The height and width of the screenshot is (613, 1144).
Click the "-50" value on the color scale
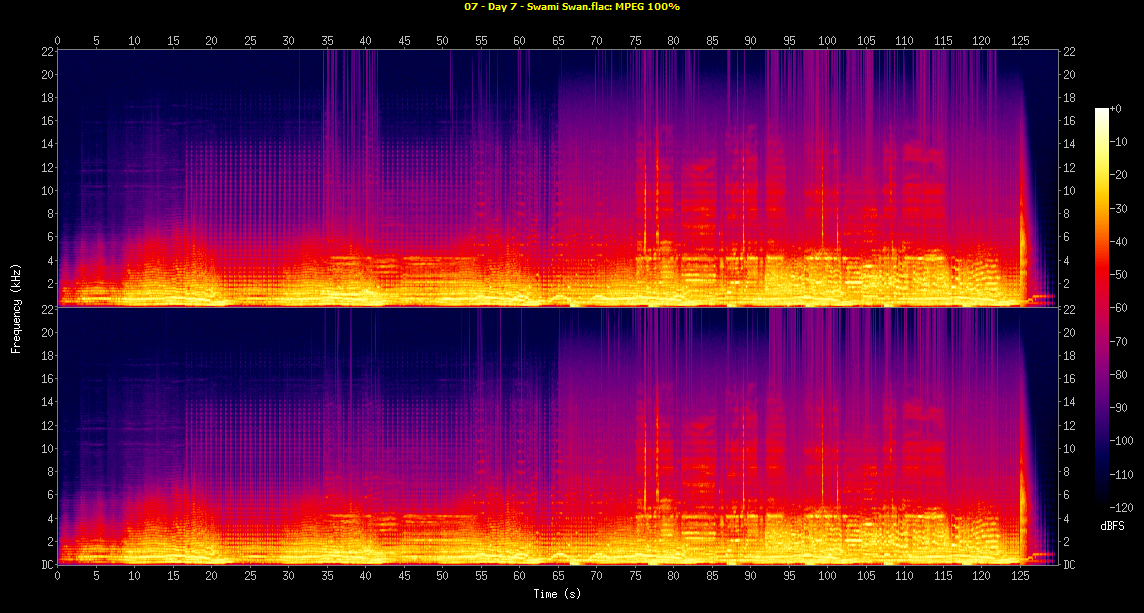[x=1118, y=274]
